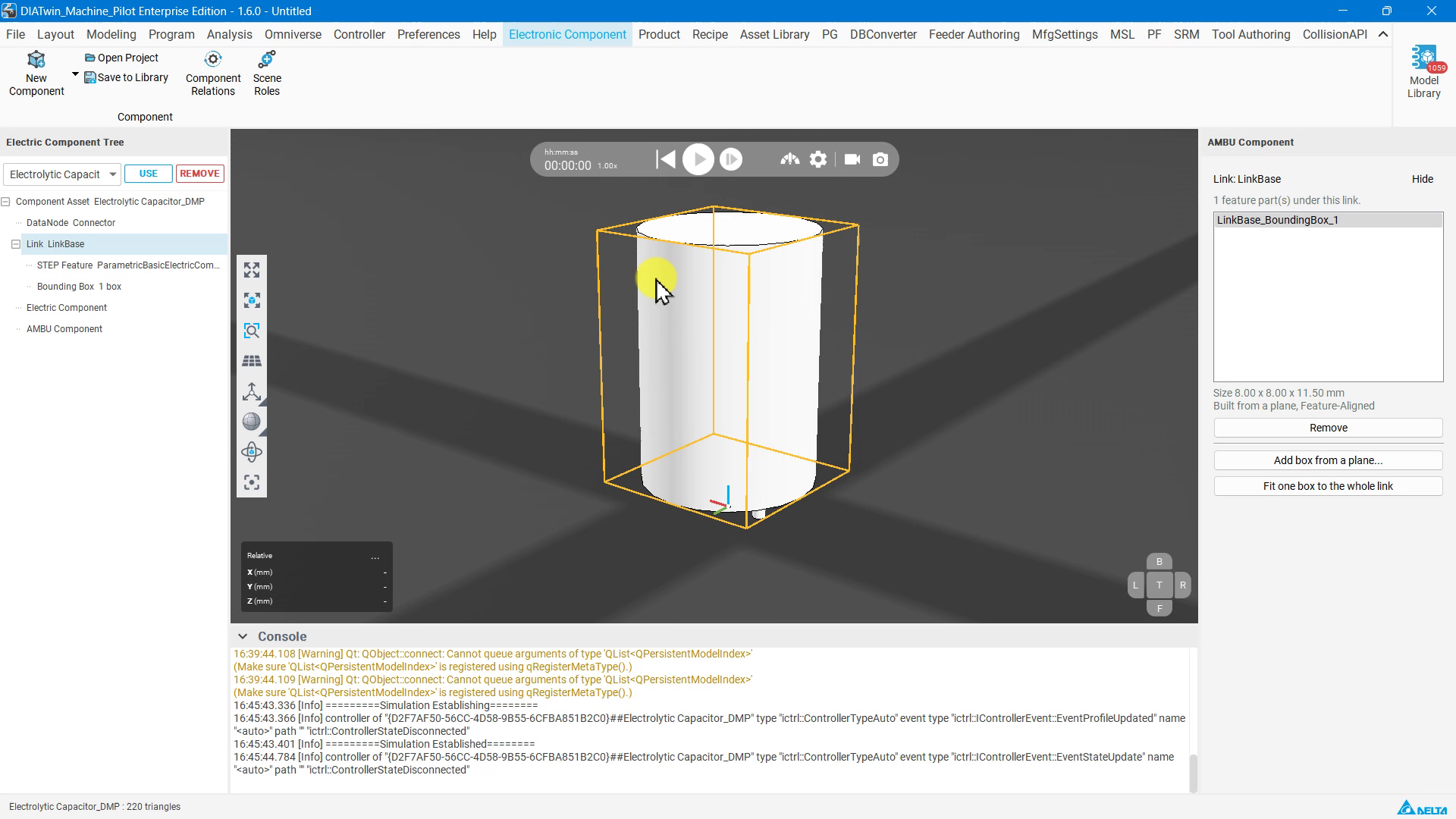1456x819 pixels.
Task: Click Save to Library
Action: click(x=127, y=77)
